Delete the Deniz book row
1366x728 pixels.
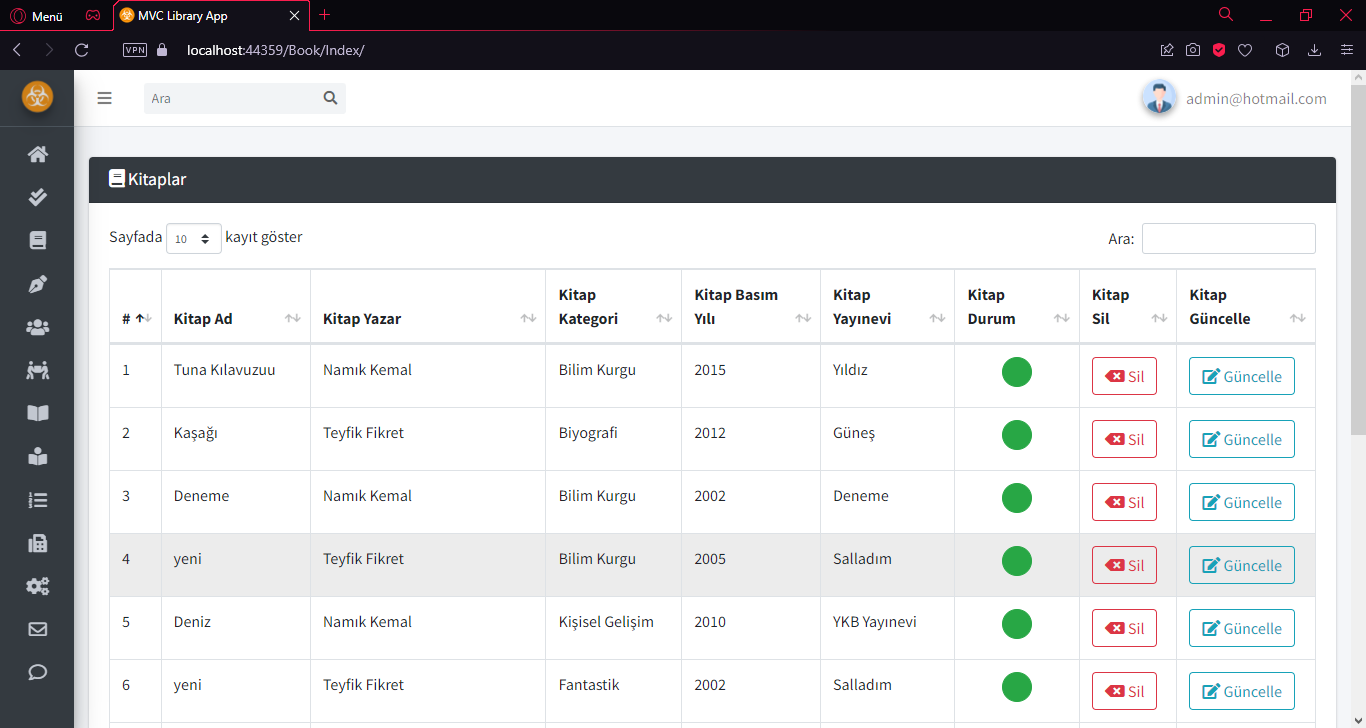(1124, 628)
